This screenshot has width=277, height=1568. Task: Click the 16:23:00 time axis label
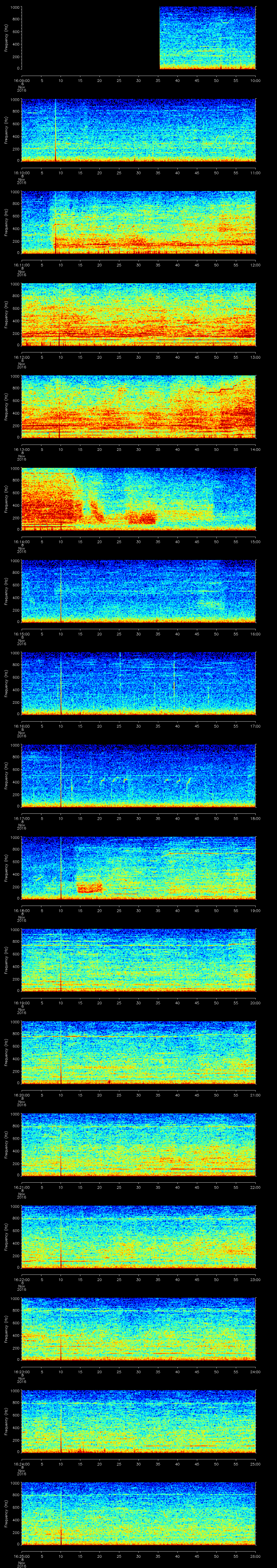click(x=21, y=1371)
